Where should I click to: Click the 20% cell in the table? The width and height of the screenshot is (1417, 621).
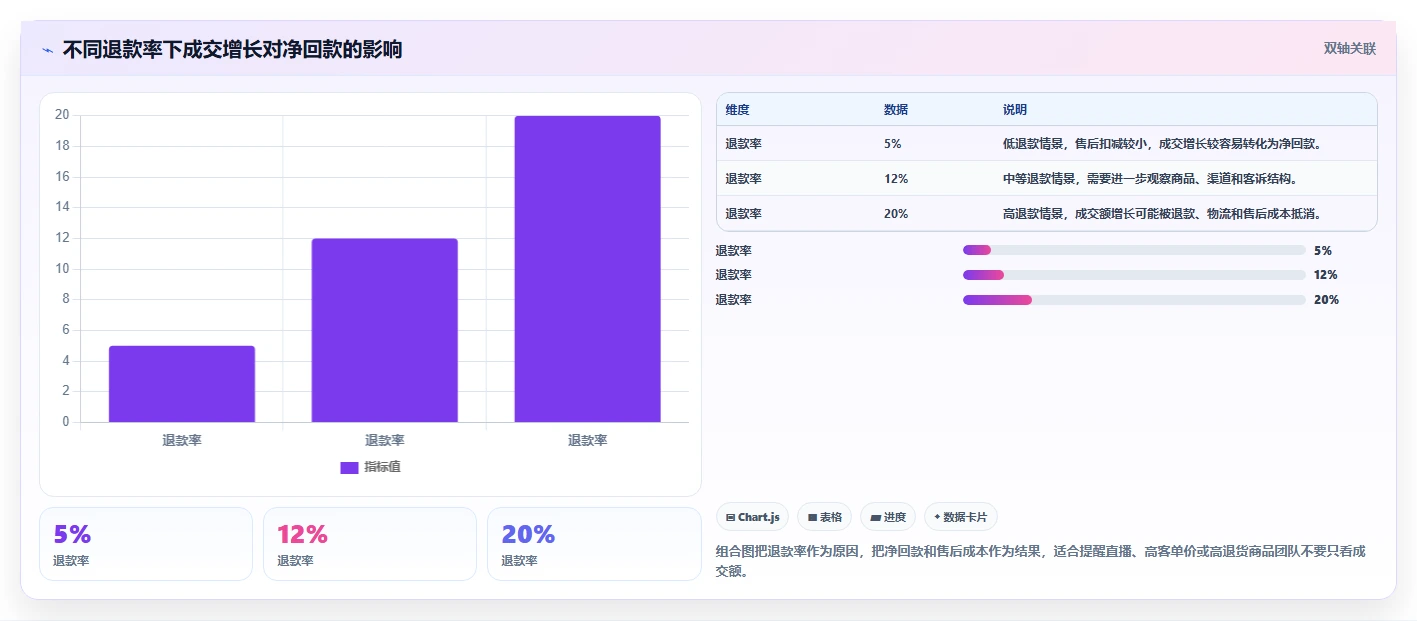coord(896,214)
